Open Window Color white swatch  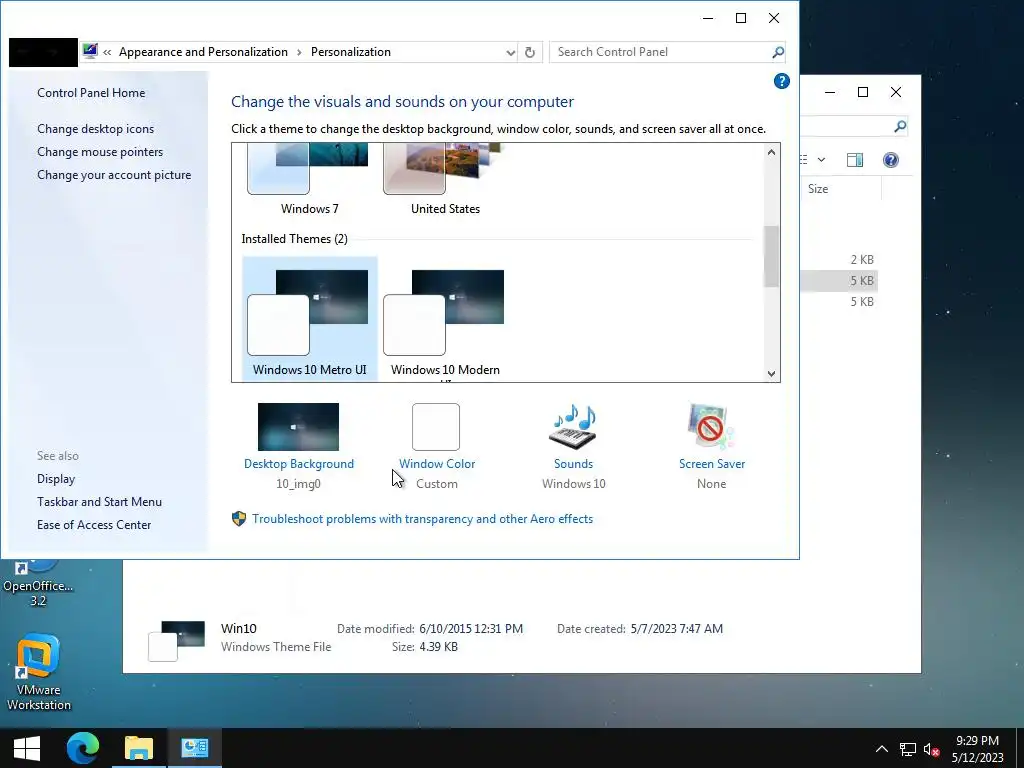point(436,426)
